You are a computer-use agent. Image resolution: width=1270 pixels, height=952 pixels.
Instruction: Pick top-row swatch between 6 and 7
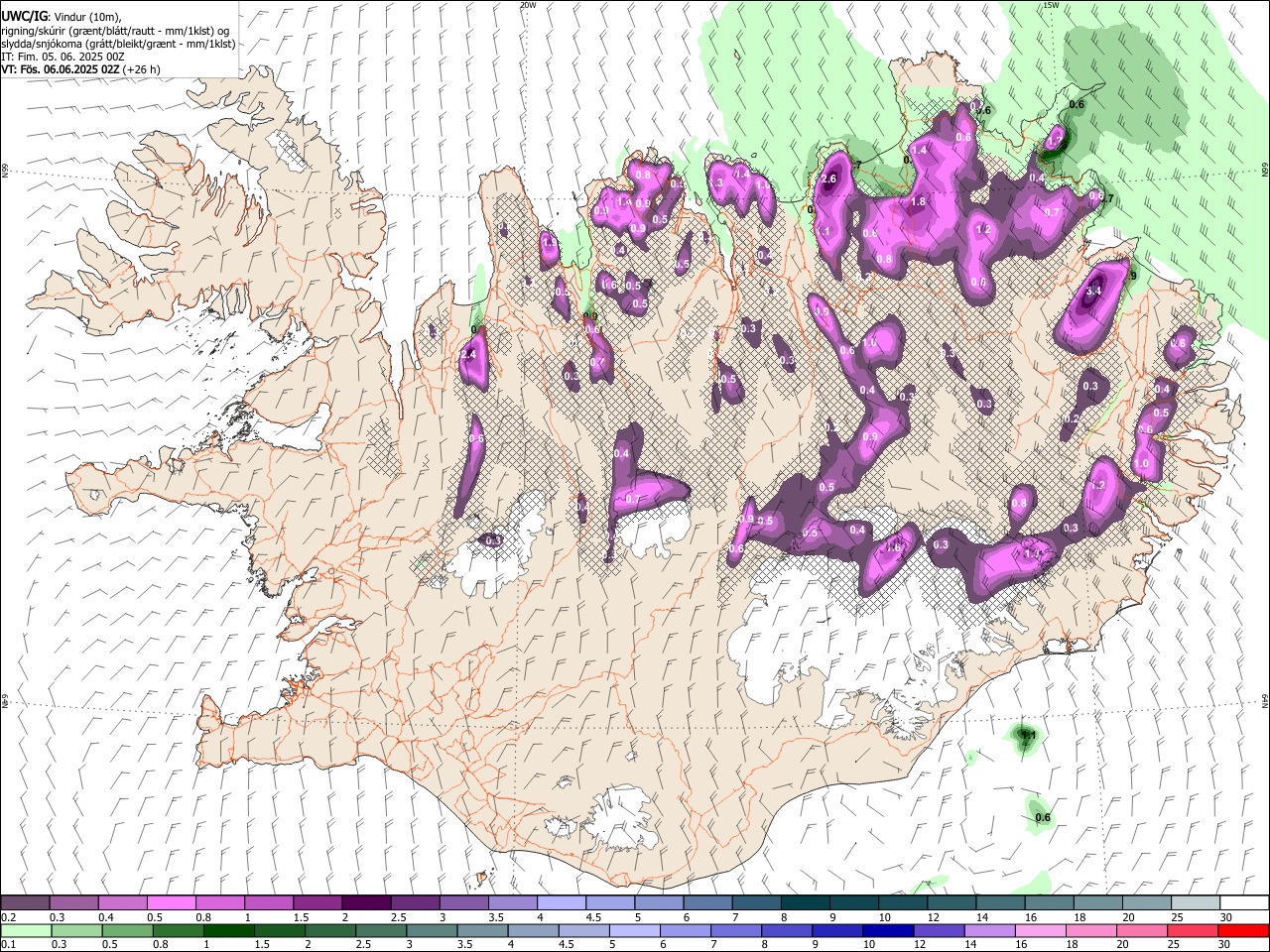707,903
